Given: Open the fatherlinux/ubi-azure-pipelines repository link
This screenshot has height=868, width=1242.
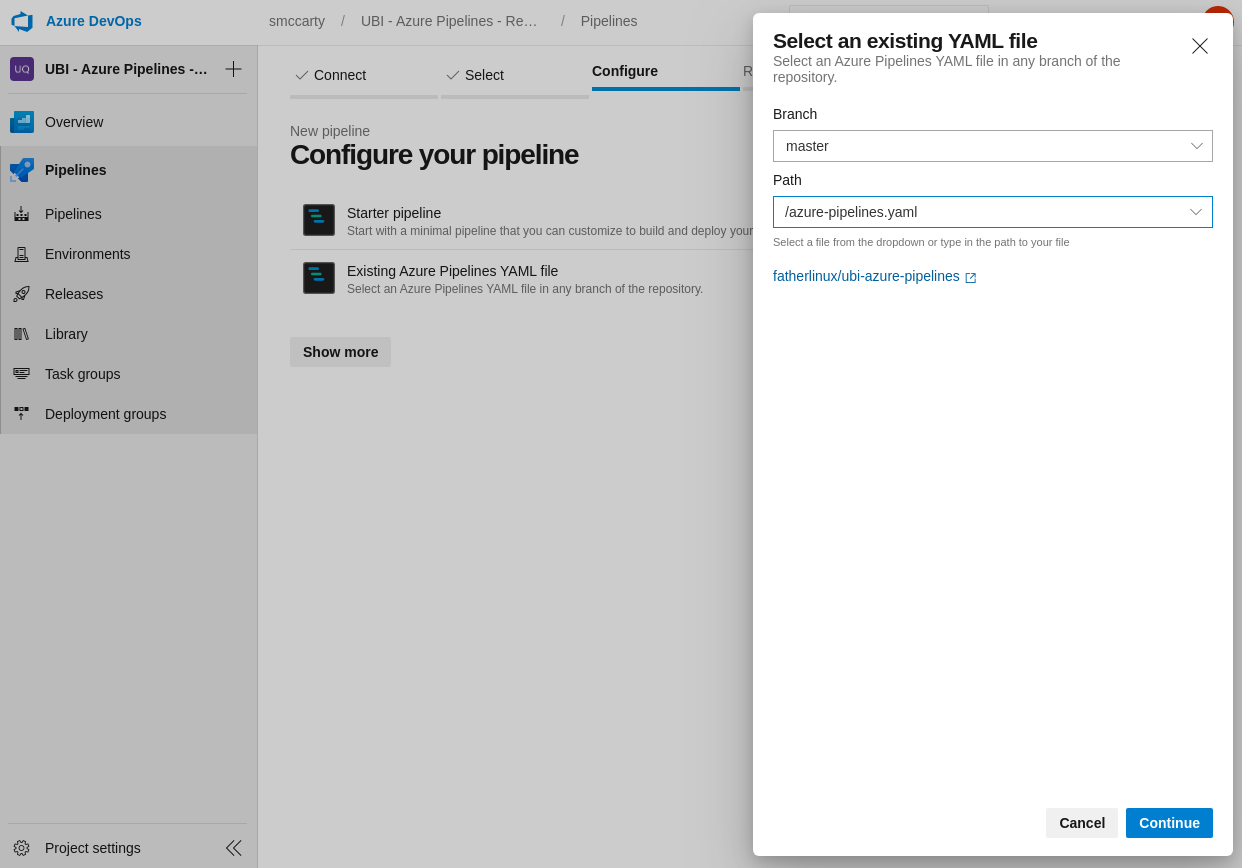Looking at the screenshot, I should [866, 276].
